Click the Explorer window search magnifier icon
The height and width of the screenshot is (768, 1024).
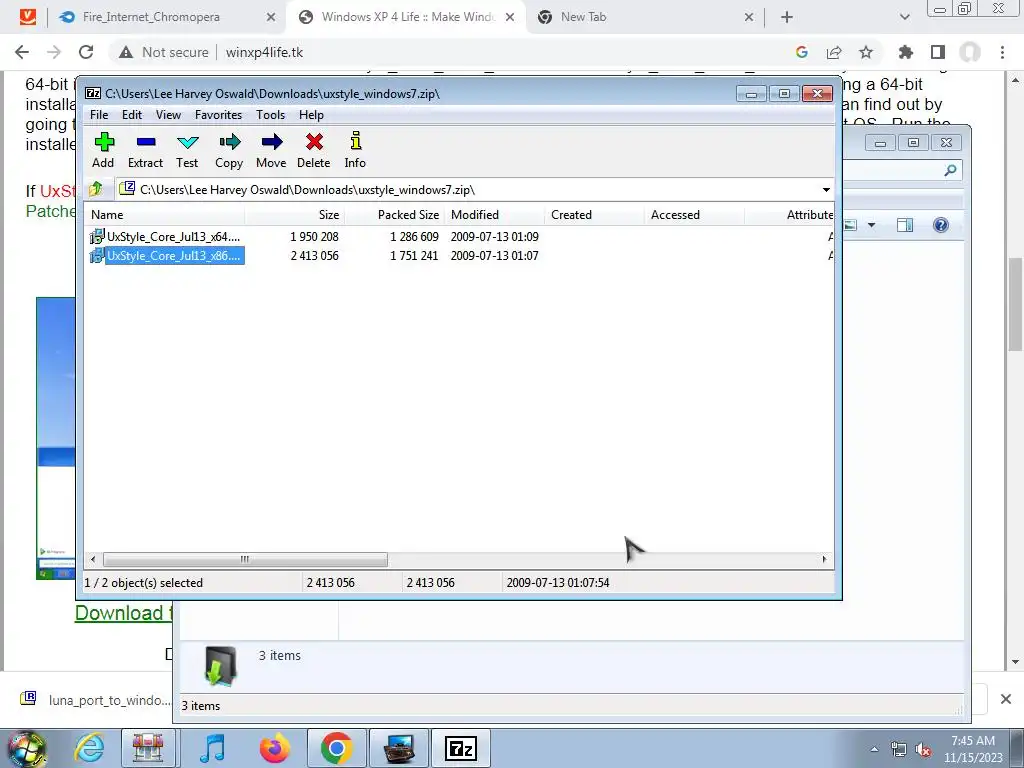point(950,170)
